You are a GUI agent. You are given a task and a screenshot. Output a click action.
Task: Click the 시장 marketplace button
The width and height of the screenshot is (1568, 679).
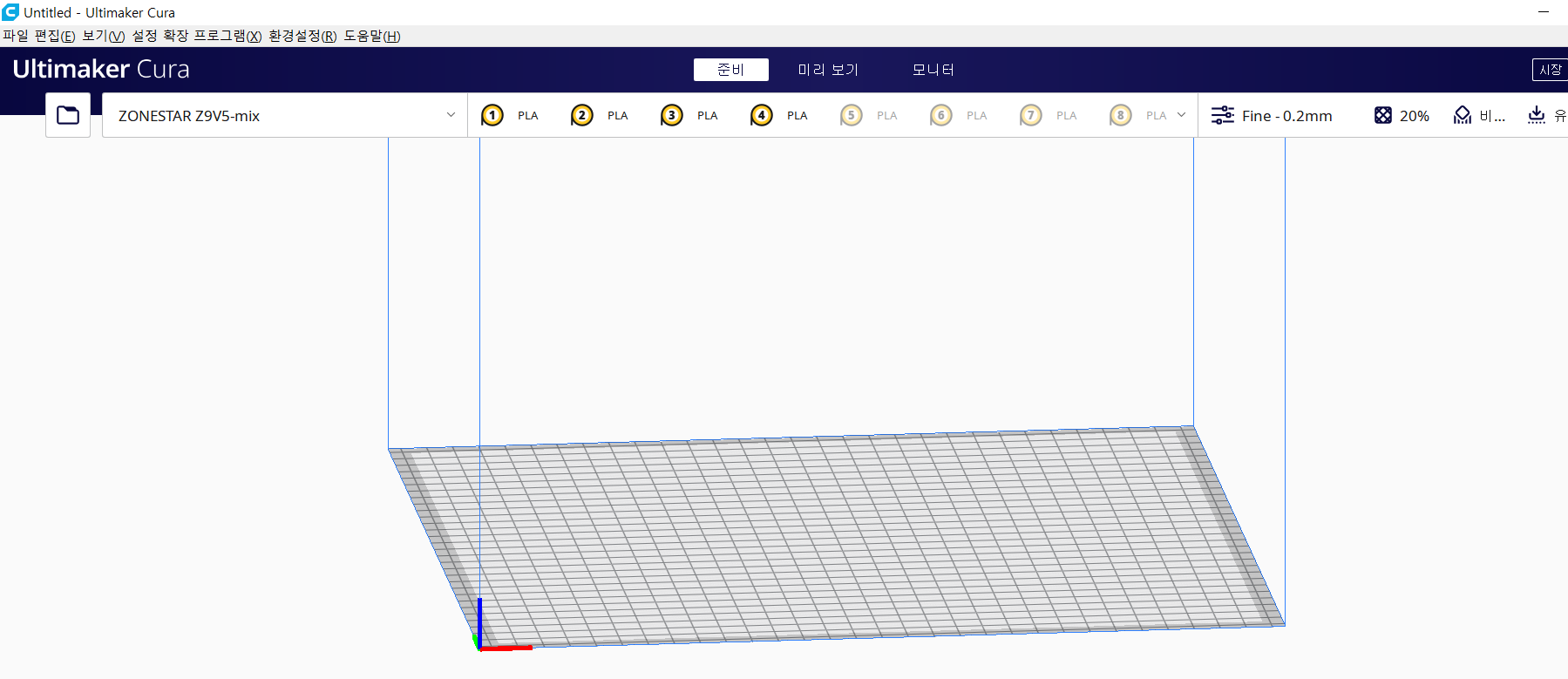tap(1551, 70)
